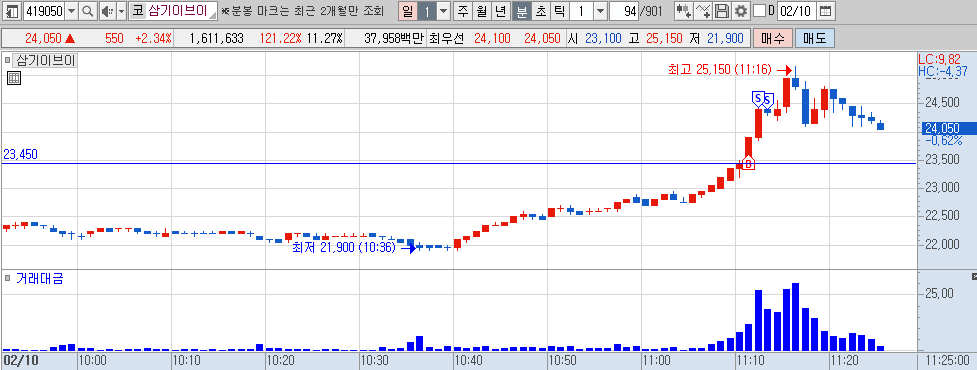
Task: Click the minute interval value field showing 1
Action: [580, 11]
